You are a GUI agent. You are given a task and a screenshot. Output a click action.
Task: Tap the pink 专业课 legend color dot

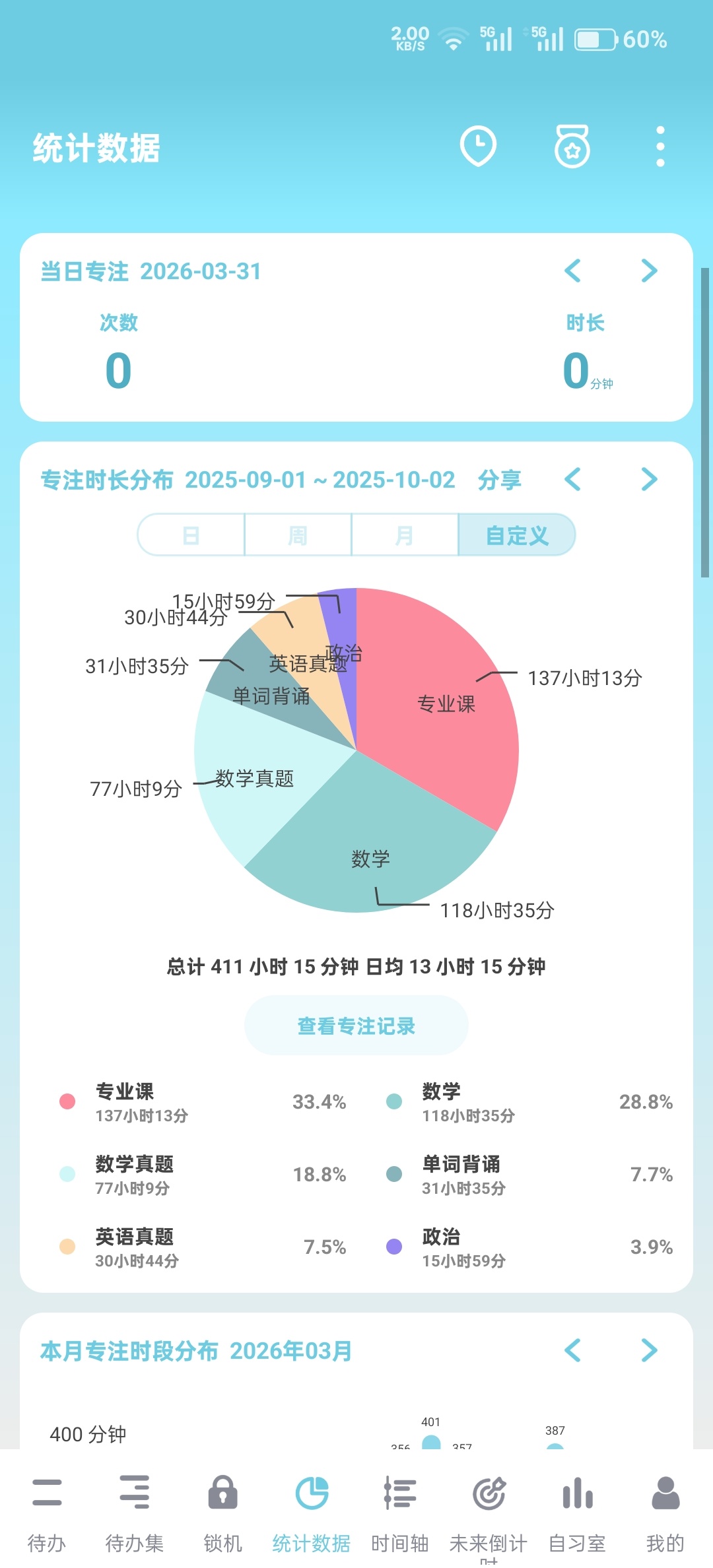point(67,1101)
